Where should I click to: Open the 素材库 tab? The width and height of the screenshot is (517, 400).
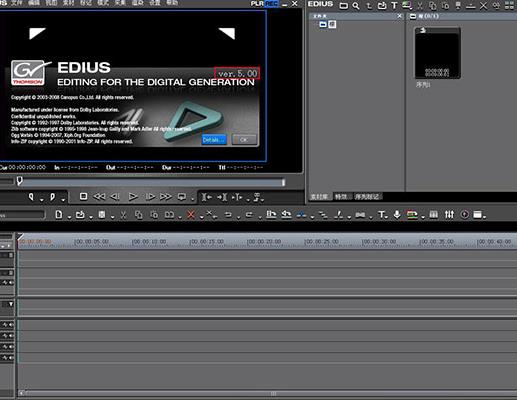pos(319,197)
